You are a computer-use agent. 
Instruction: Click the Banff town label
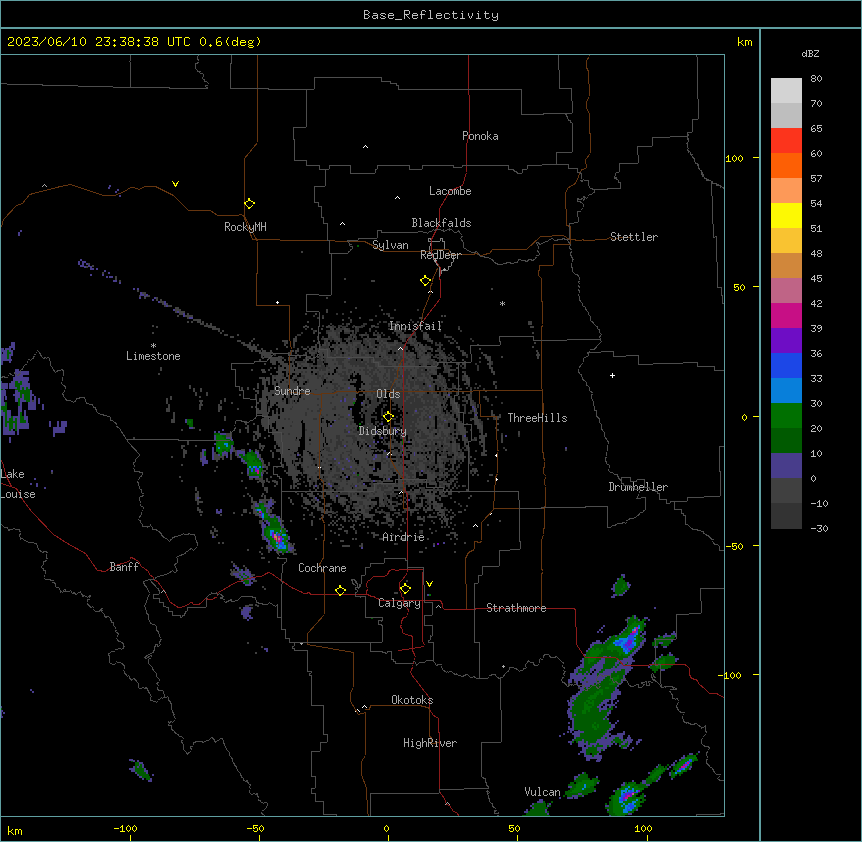pos(124,567)
